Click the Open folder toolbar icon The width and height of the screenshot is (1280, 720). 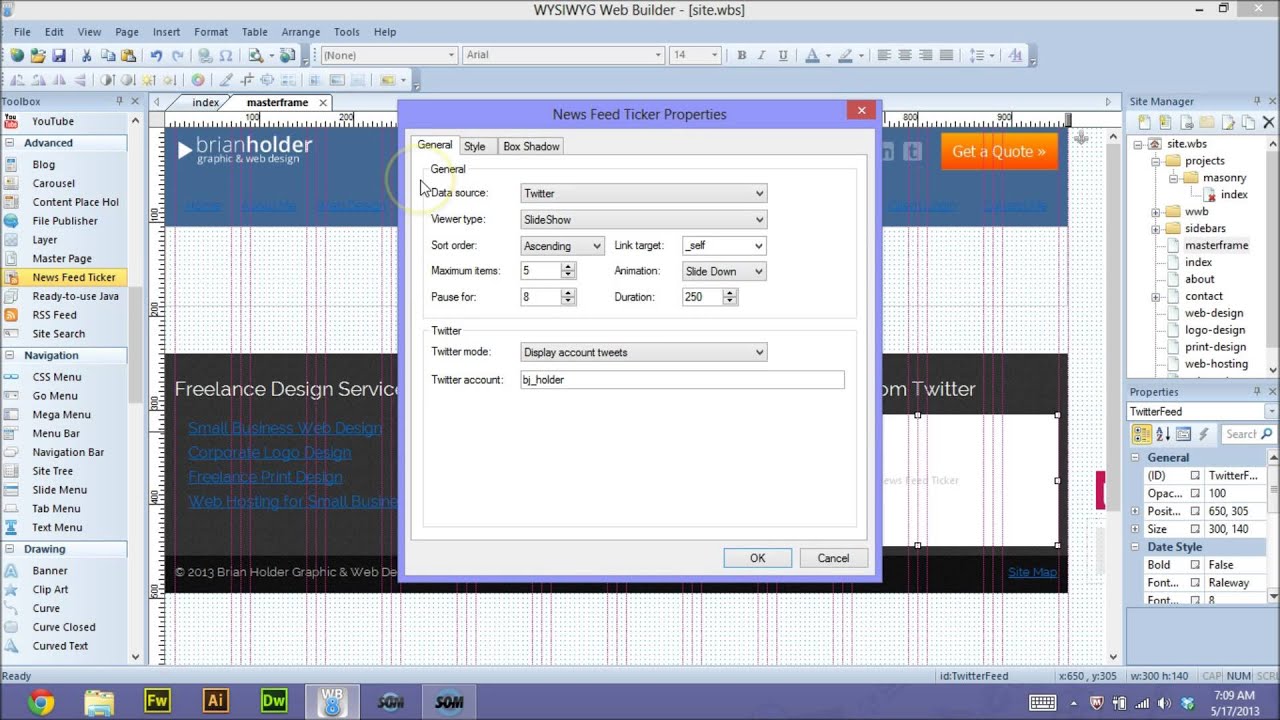pyautogui.click(x=38, y=56)
